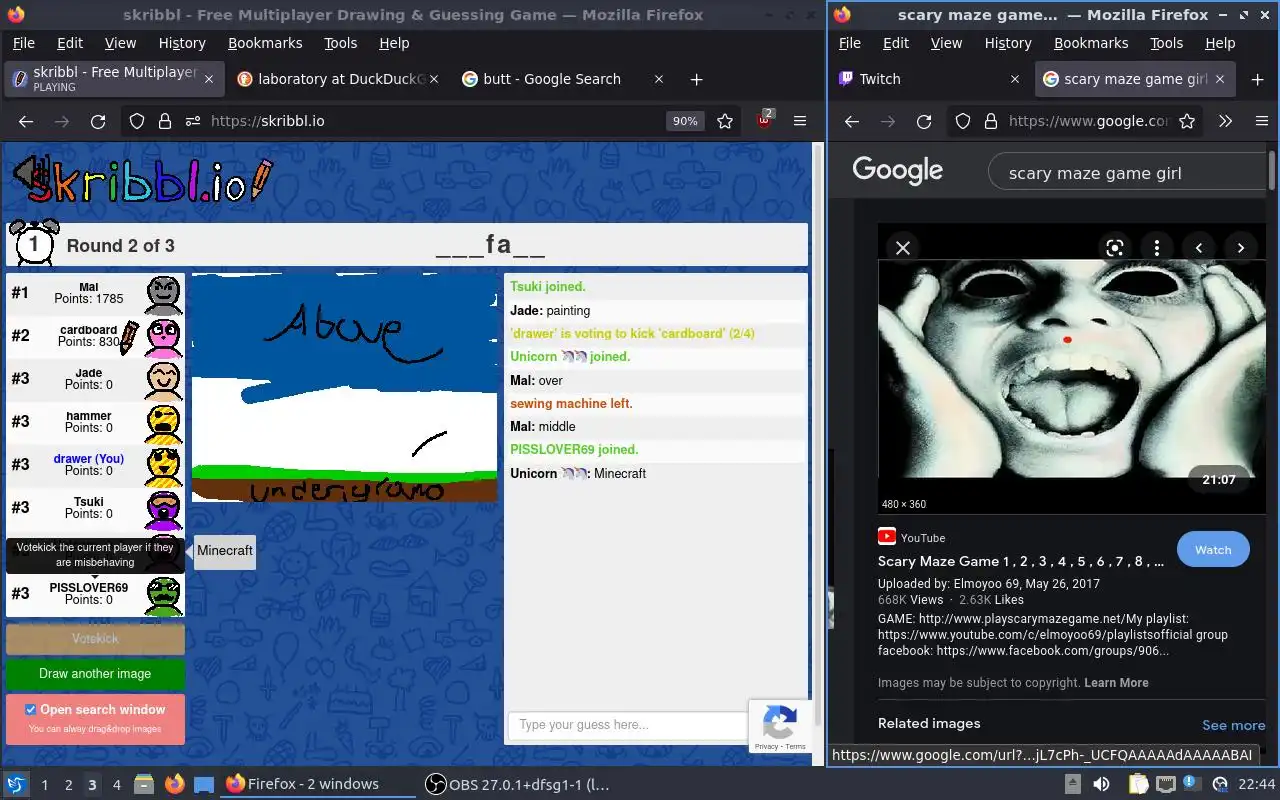This screenshot has height=800, width=1280.
Task: Go back in skribbl Firefox window
Action: tap(26, 121)
